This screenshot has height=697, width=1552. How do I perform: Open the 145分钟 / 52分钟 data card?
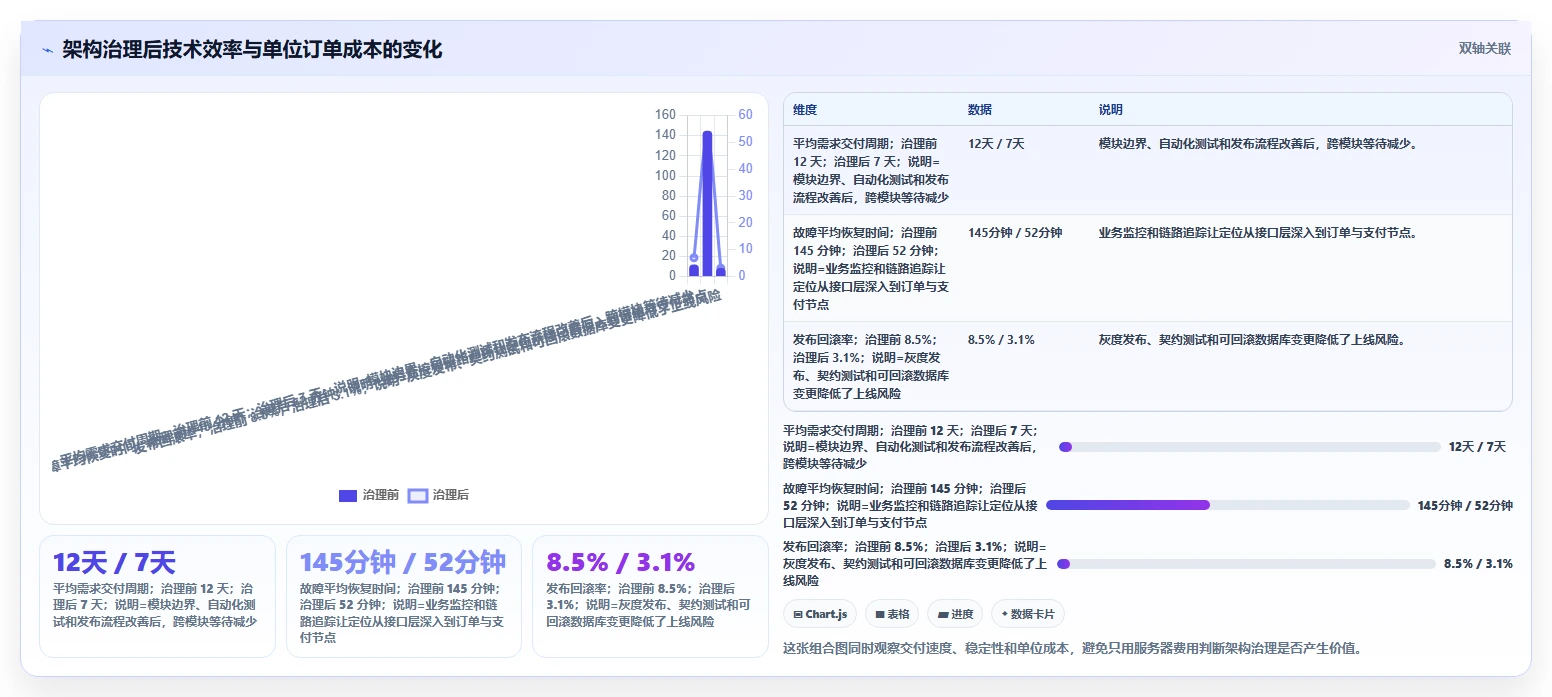[404, 597]
